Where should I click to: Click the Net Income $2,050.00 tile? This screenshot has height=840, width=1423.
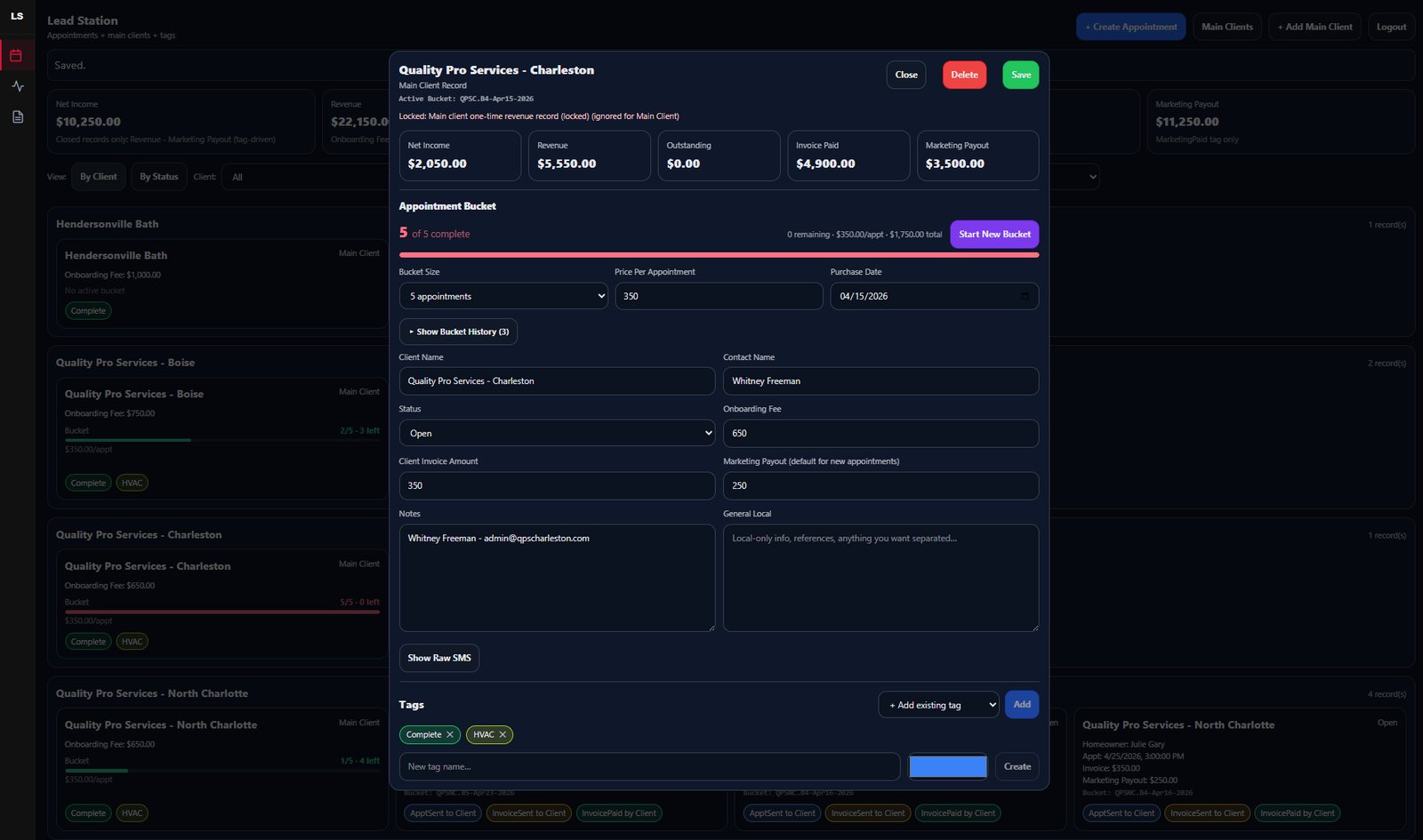coord(460,156)
